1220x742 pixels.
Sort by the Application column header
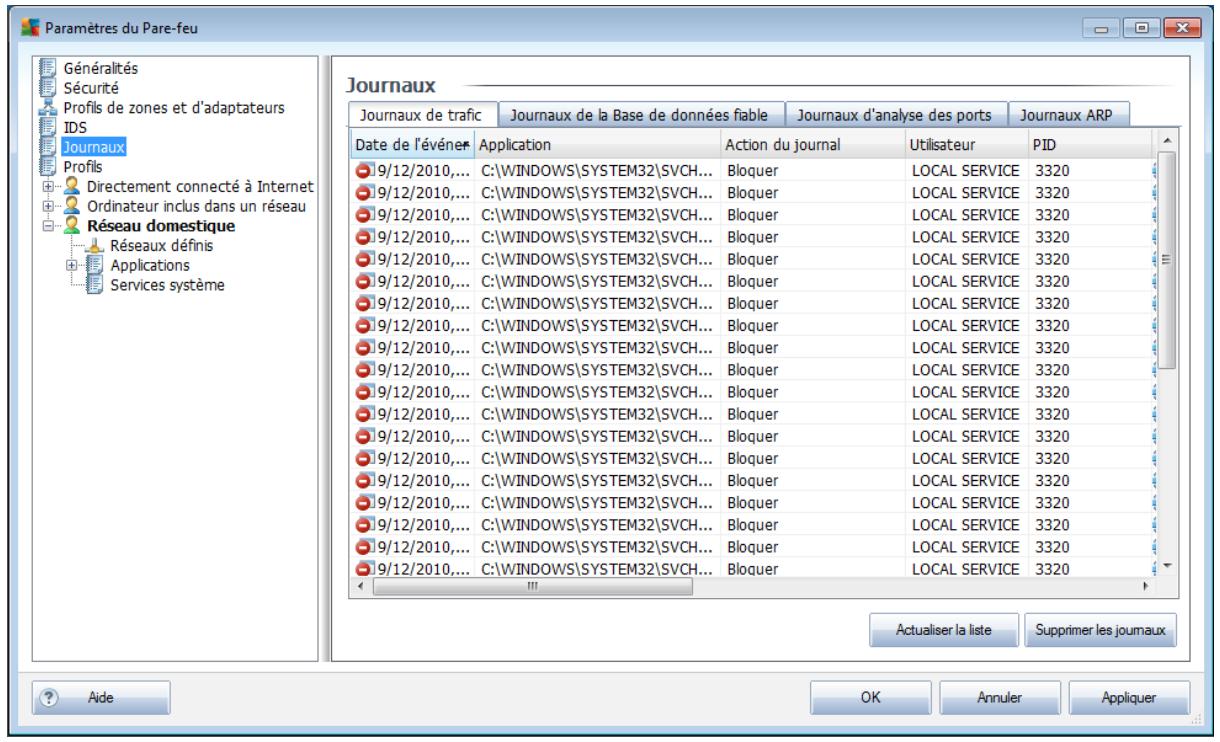point(598,145)
